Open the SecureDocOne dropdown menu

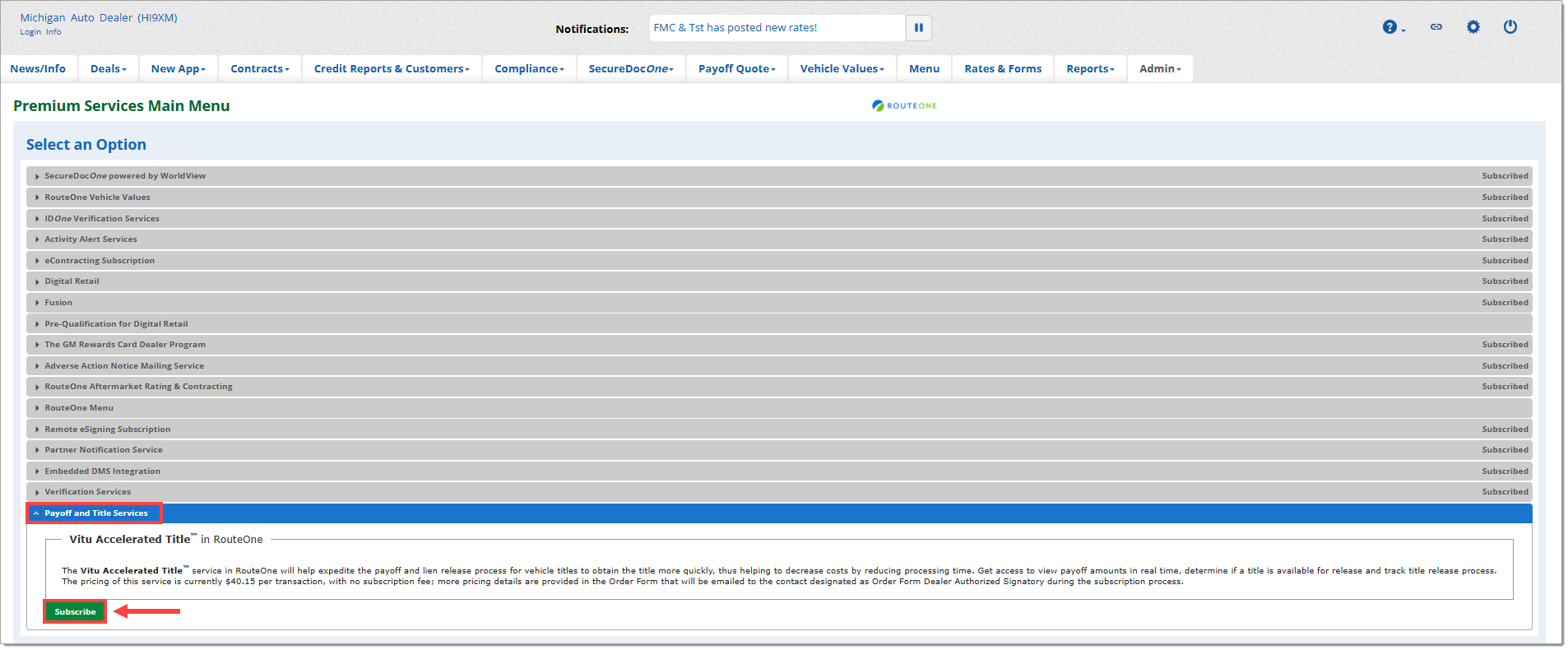click(631, 69)
